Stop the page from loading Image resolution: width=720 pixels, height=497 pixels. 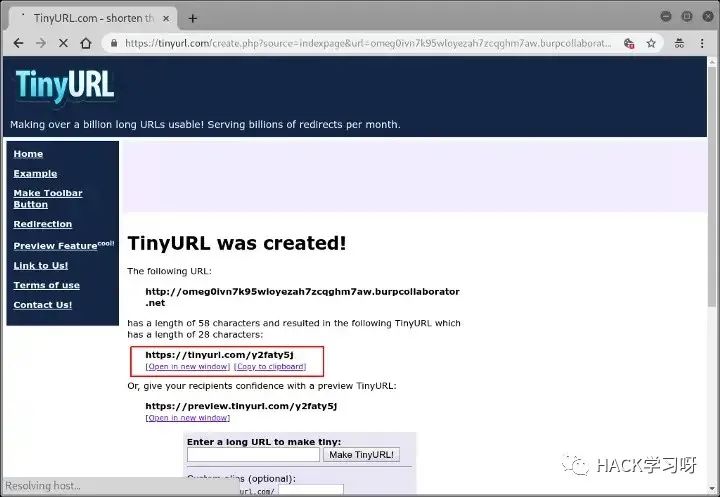pyautogui.click(x=63, y=43)
